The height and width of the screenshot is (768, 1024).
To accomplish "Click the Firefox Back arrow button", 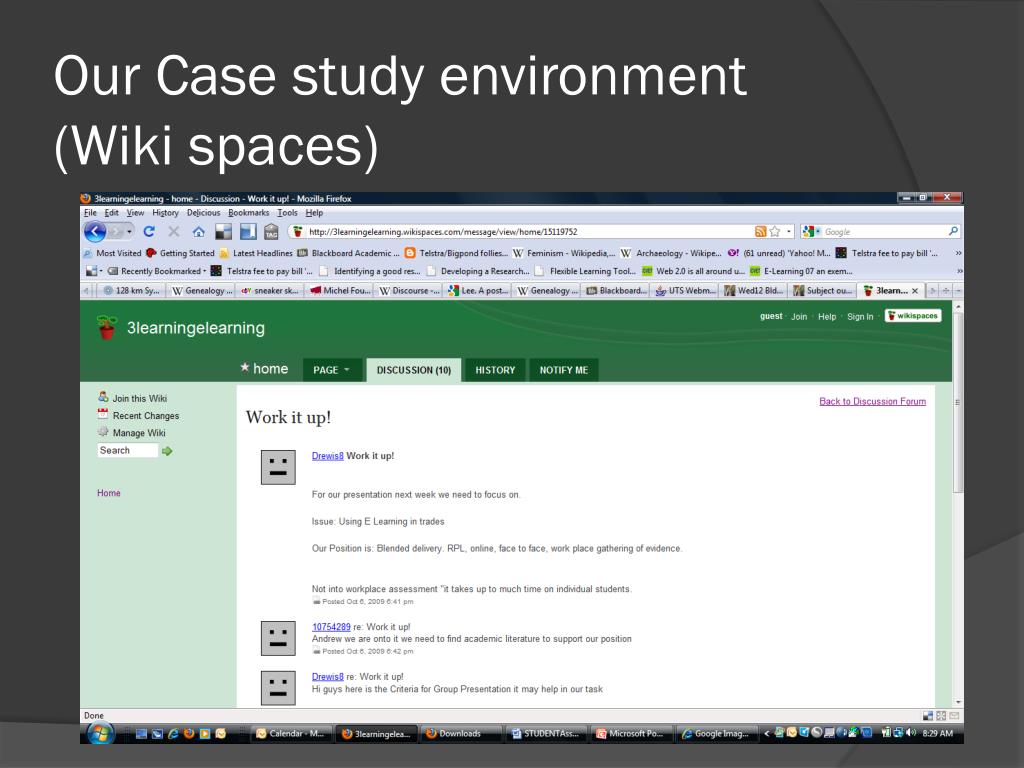I will (x=94, y=232).
